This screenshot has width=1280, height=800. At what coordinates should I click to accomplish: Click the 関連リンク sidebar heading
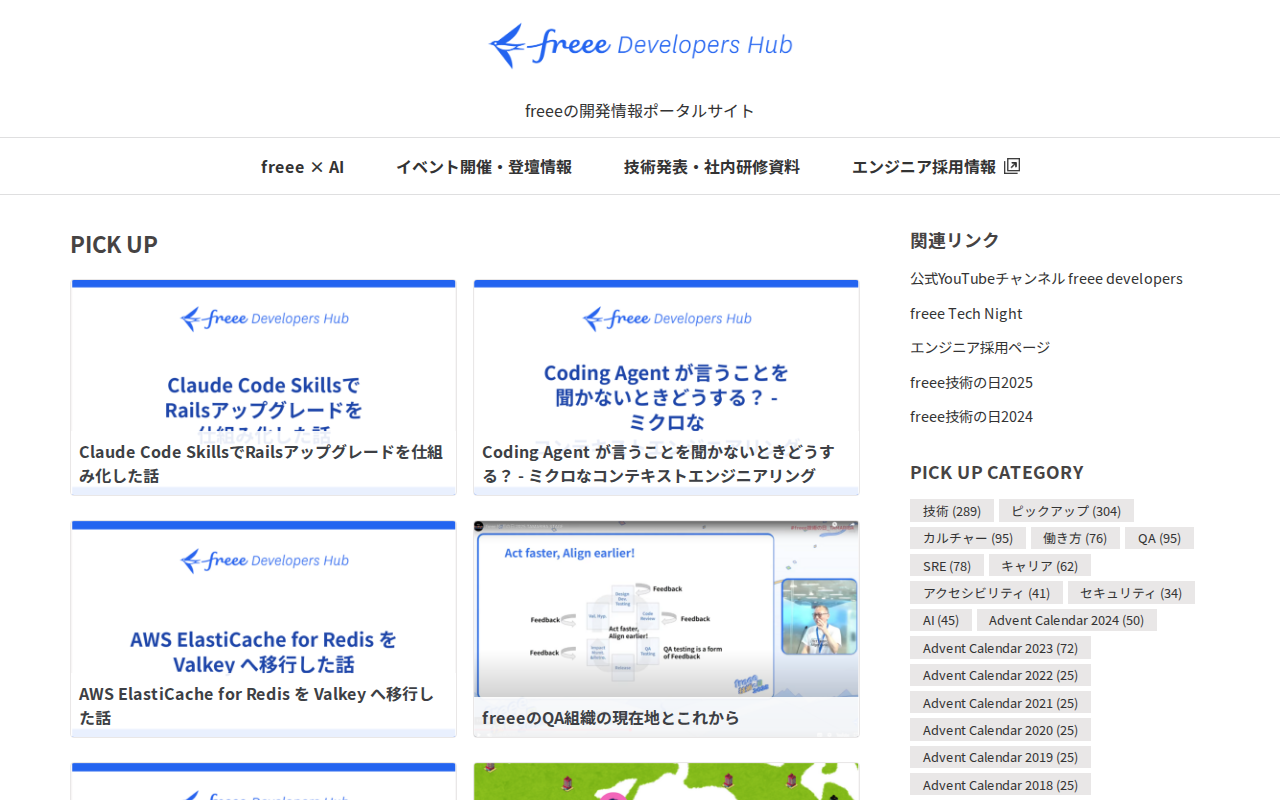(x=955, y=240)
